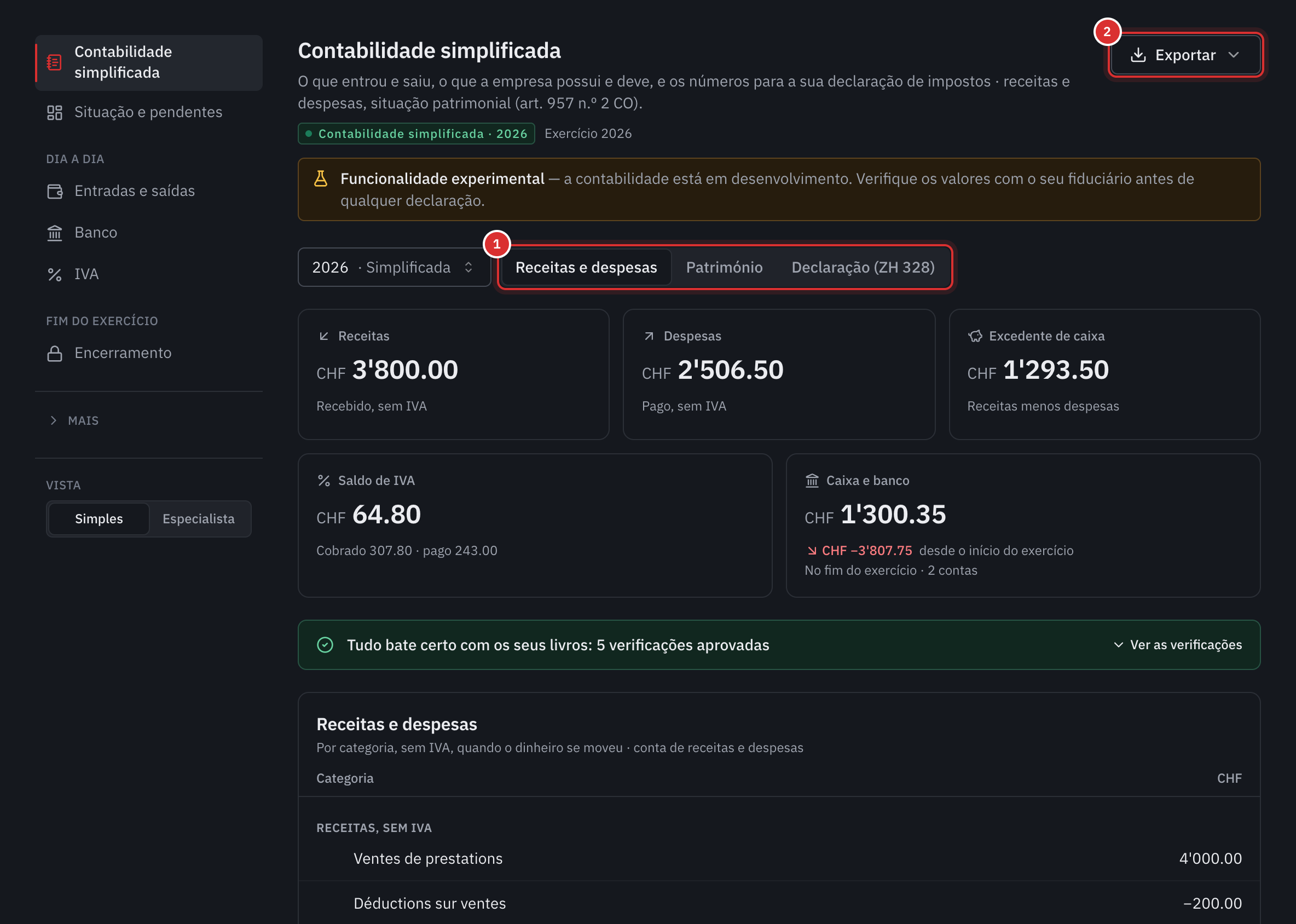
Task: Click the red down-trend arrow by CHF −3'807.75
Action: (x=812, y=550)
